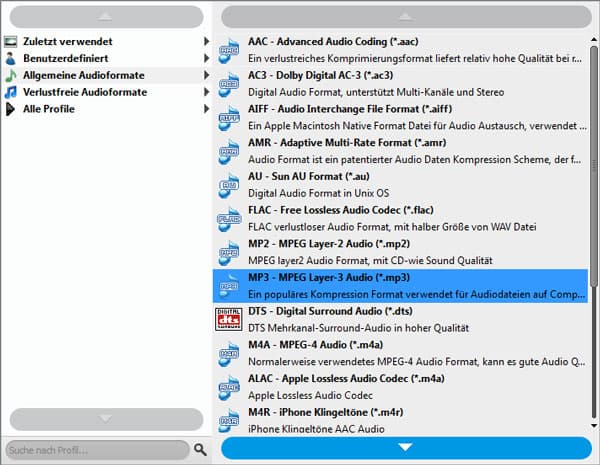Click the ALAC Apple Lossless icon
This screenshot has height=465, width=600.
click(x=228, y=387)
